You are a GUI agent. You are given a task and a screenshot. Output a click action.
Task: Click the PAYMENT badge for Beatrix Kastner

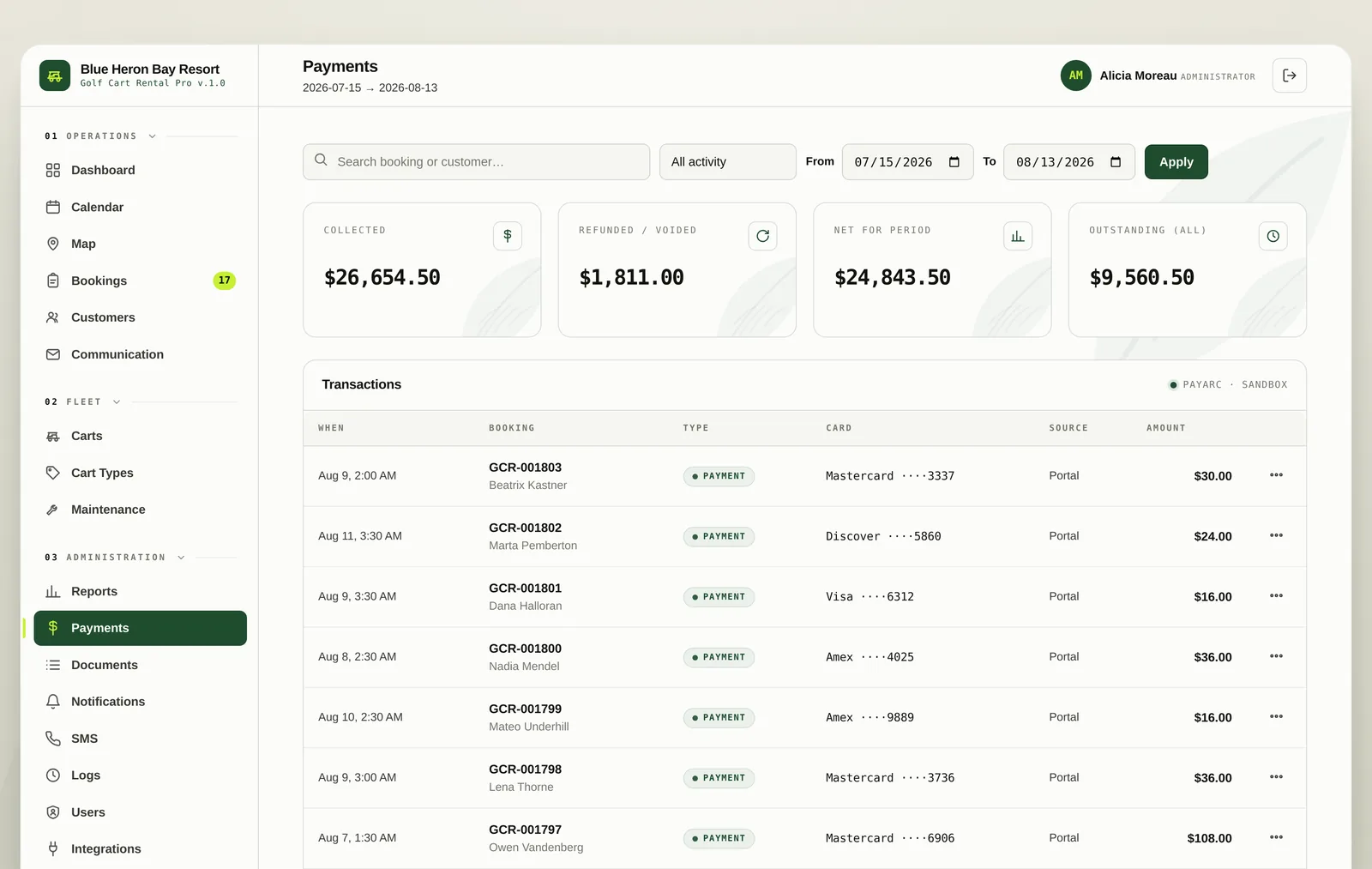719,476
